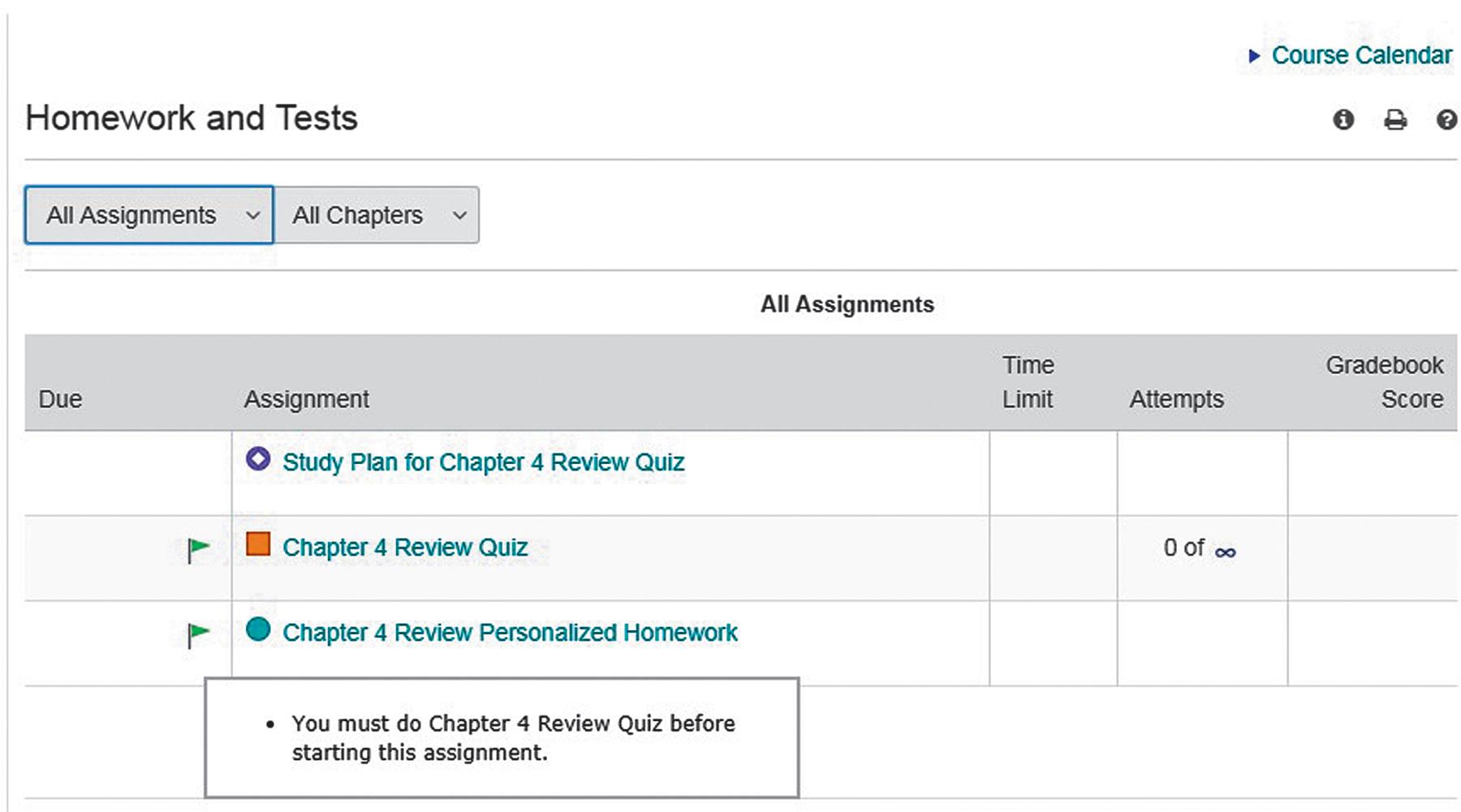Viewport: 1461px width, 812px height.
Task: Click green flag beside Chapter 4 Review Quiz
Action: tap(198, 549)
